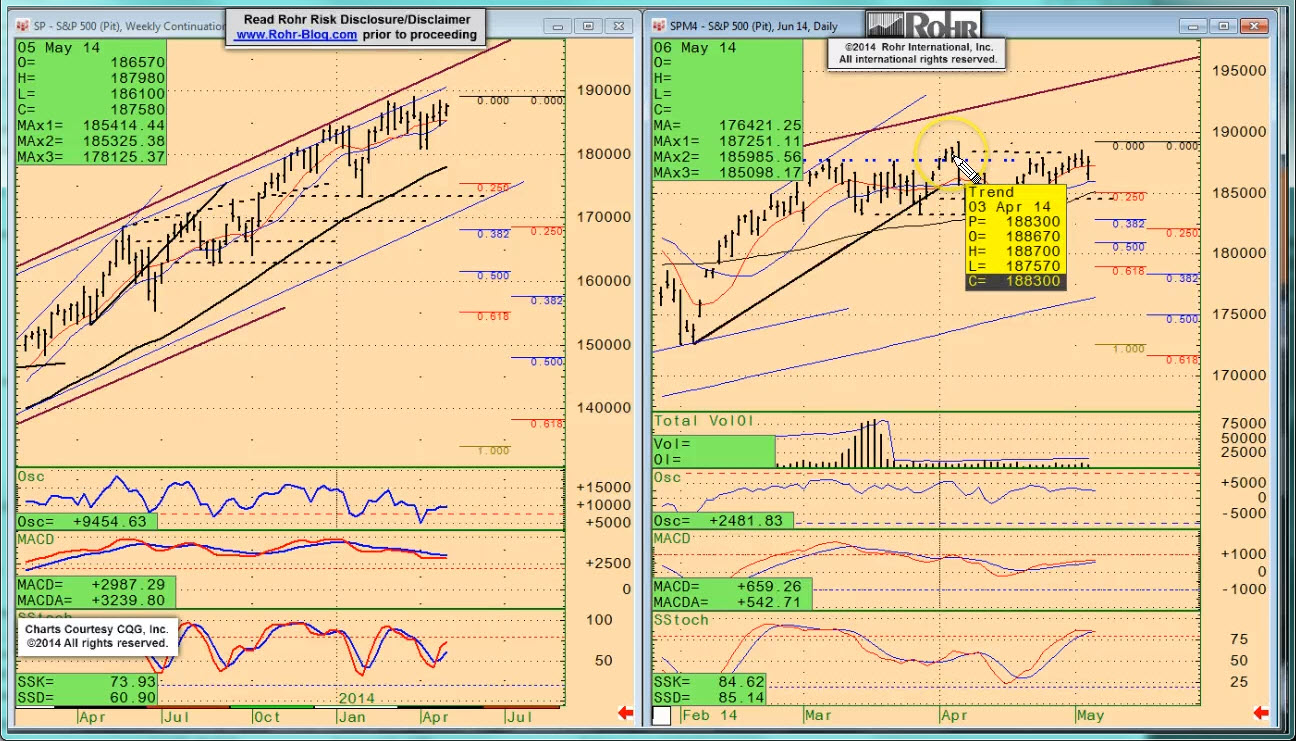Image resolution: width=1296 pixels, height=741 pixels.
Task: Click the yellow Trend 03 Apr 14 tooltip
Action: click(1015, 238)
